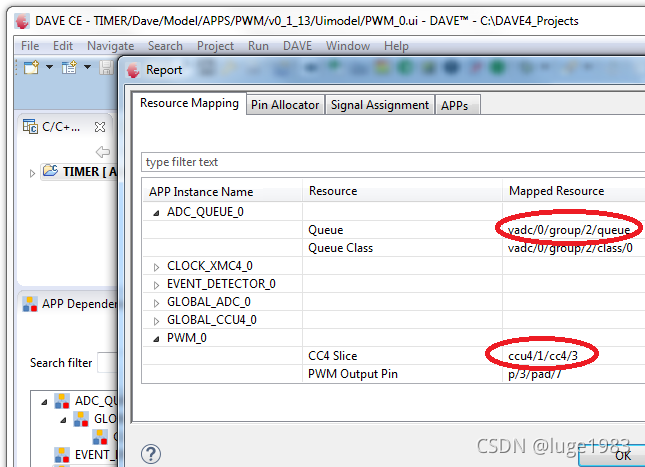Click the C/C++ Projects view icon
Viewport: 645px width, 467px height.
pos(30,127)
